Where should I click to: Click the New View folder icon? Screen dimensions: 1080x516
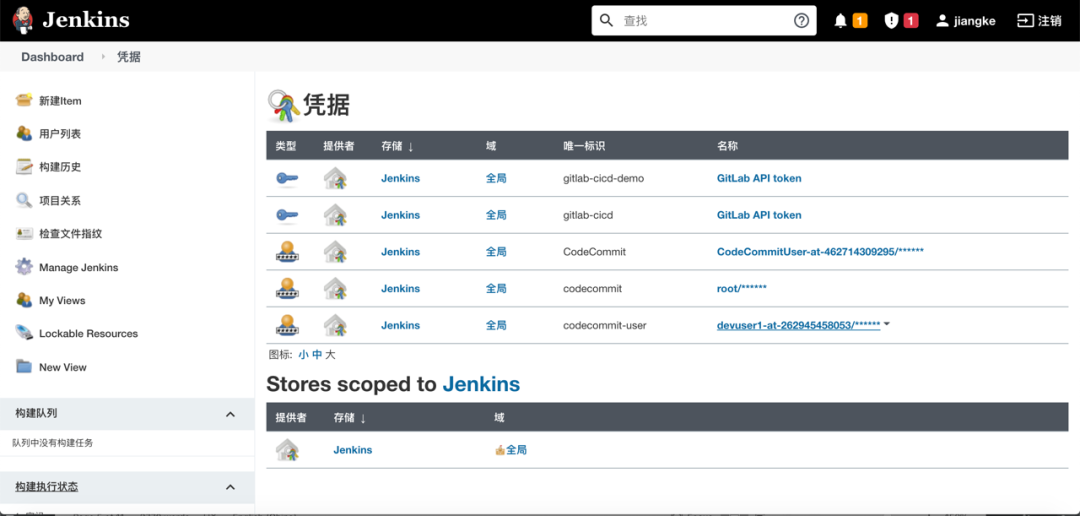tap(24, 367)
